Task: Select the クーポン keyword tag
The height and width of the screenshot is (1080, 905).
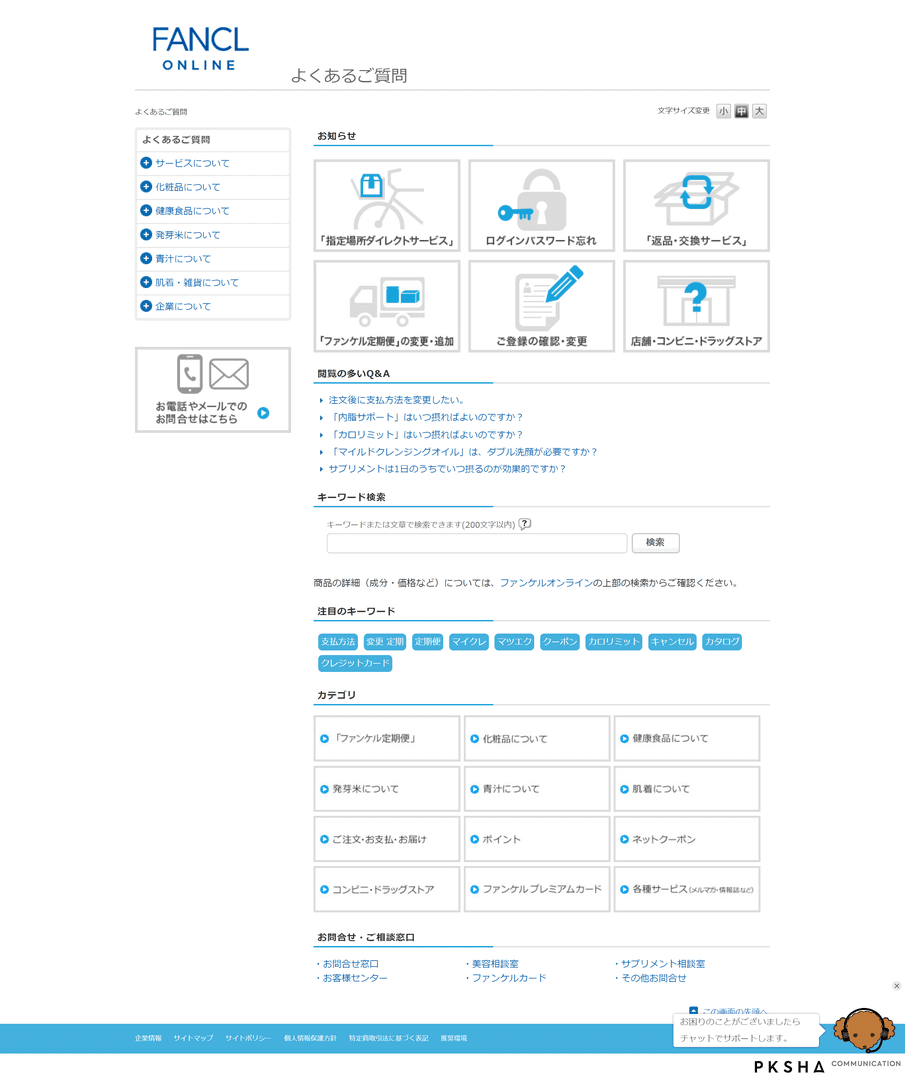Action: (560, 642)
